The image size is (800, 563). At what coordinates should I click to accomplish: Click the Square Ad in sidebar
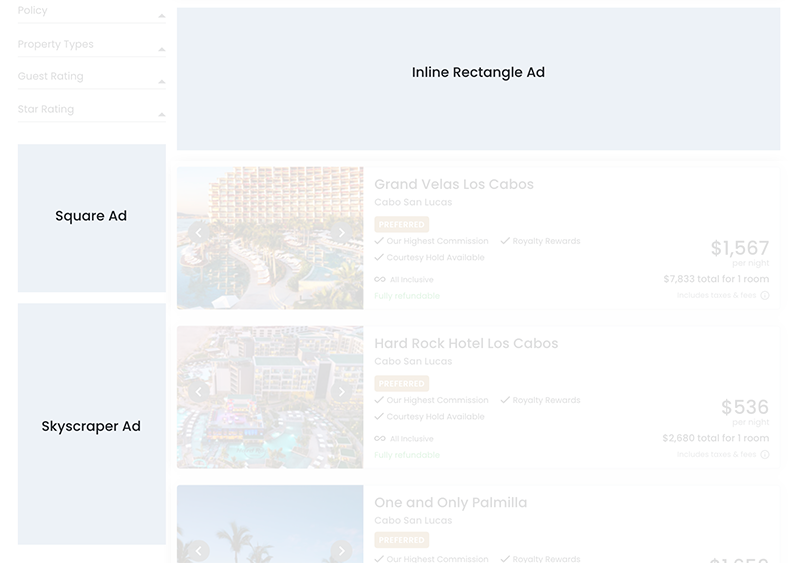91,217
